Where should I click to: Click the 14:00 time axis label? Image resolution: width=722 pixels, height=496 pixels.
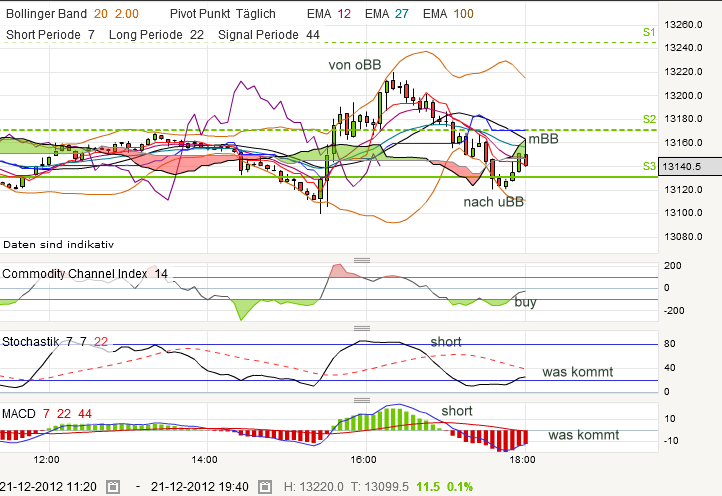(x=204, y=460)
